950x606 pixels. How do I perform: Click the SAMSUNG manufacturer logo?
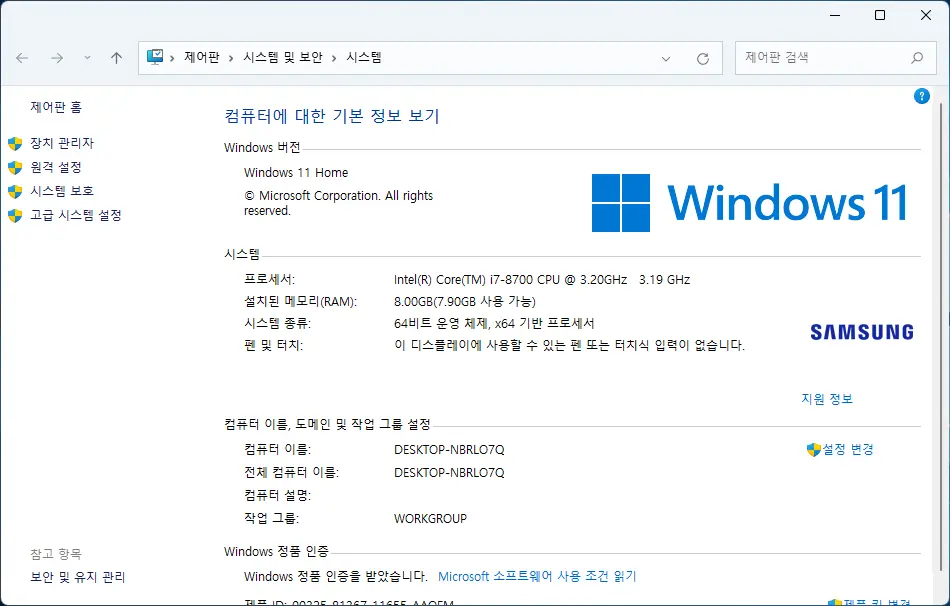click(x=862, y=332)
